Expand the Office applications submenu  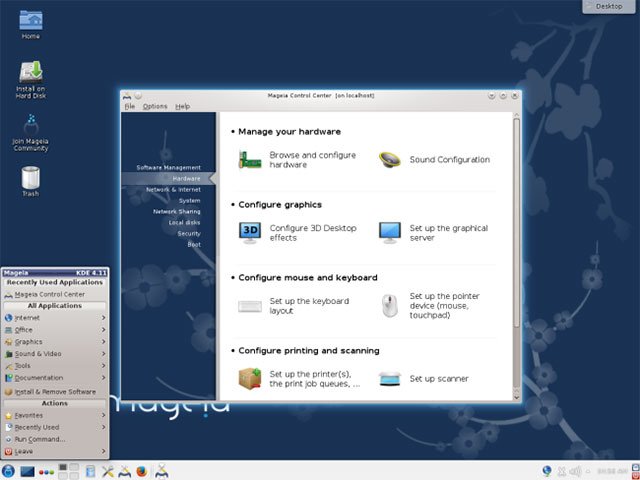coord(55,329)
